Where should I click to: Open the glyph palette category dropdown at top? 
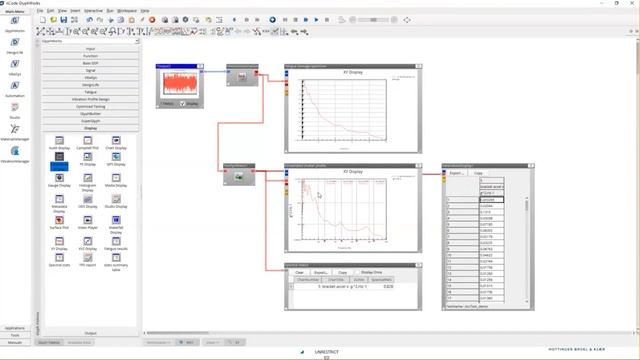point(137,41)
